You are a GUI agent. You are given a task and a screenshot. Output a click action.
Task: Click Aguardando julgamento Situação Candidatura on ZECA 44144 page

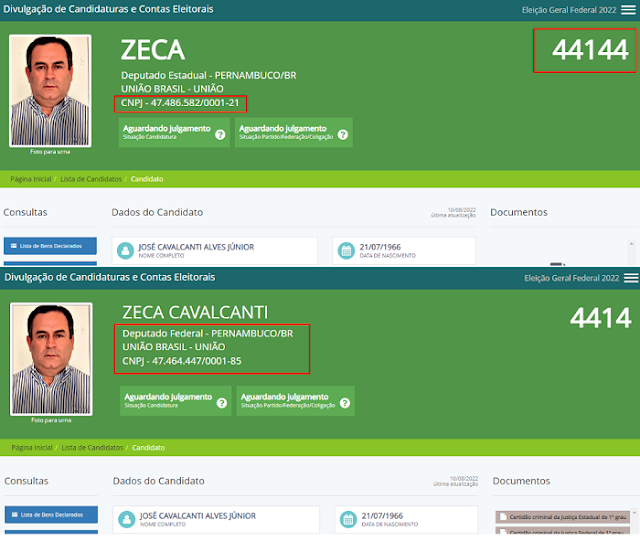[174, 132]
